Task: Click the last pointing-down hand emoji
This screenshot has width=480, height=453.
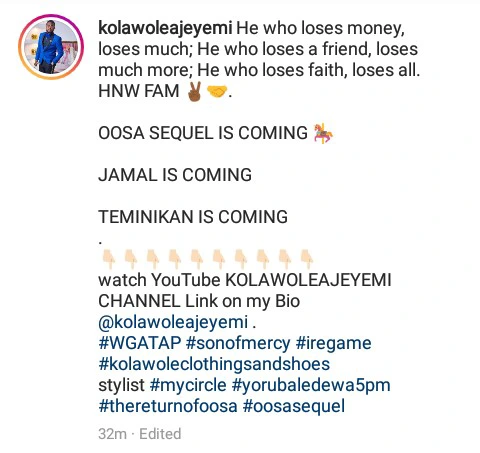Action: click(306, 259)
